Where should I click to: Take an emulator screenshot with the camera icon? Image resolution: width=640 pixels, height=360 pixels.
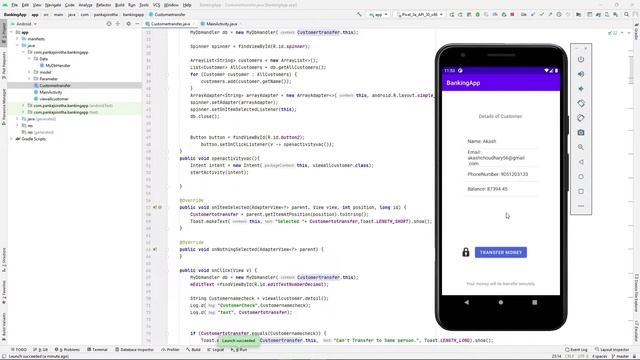click(581, 133)
